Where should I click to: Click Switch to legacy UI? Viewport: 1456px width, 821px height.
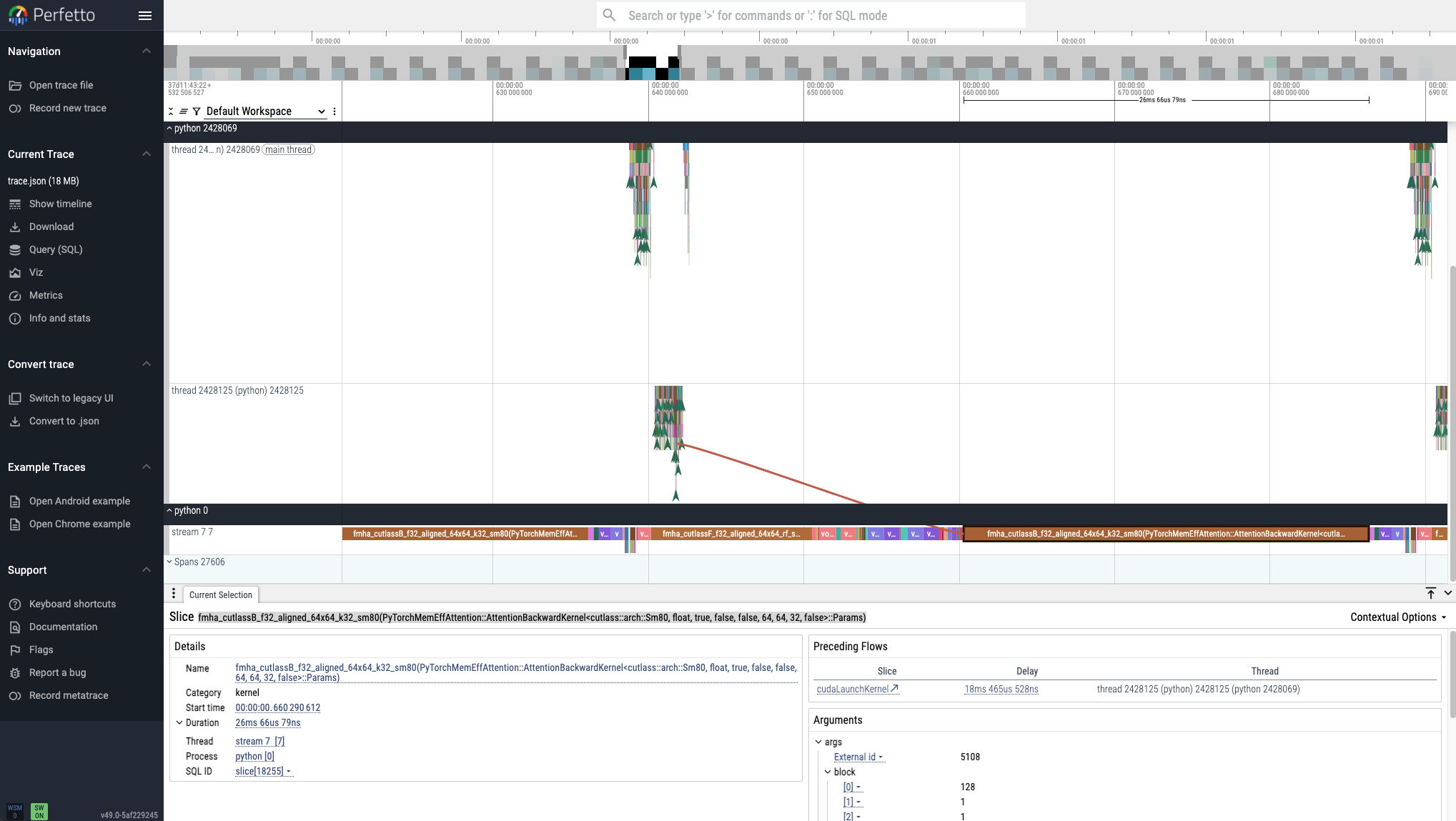(71, 398)
